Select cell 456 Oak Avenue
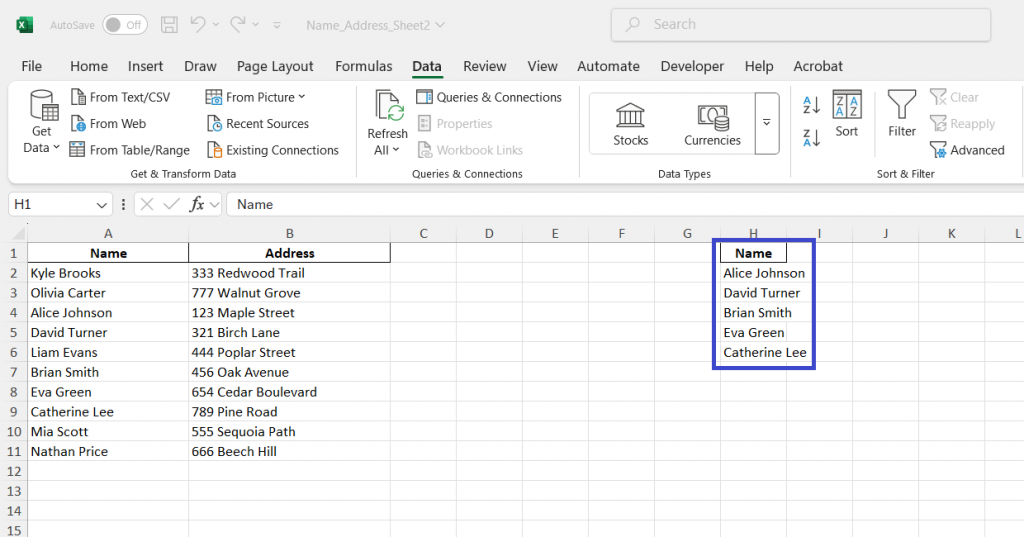This screenshot has width=1024, height=537. 289,372
